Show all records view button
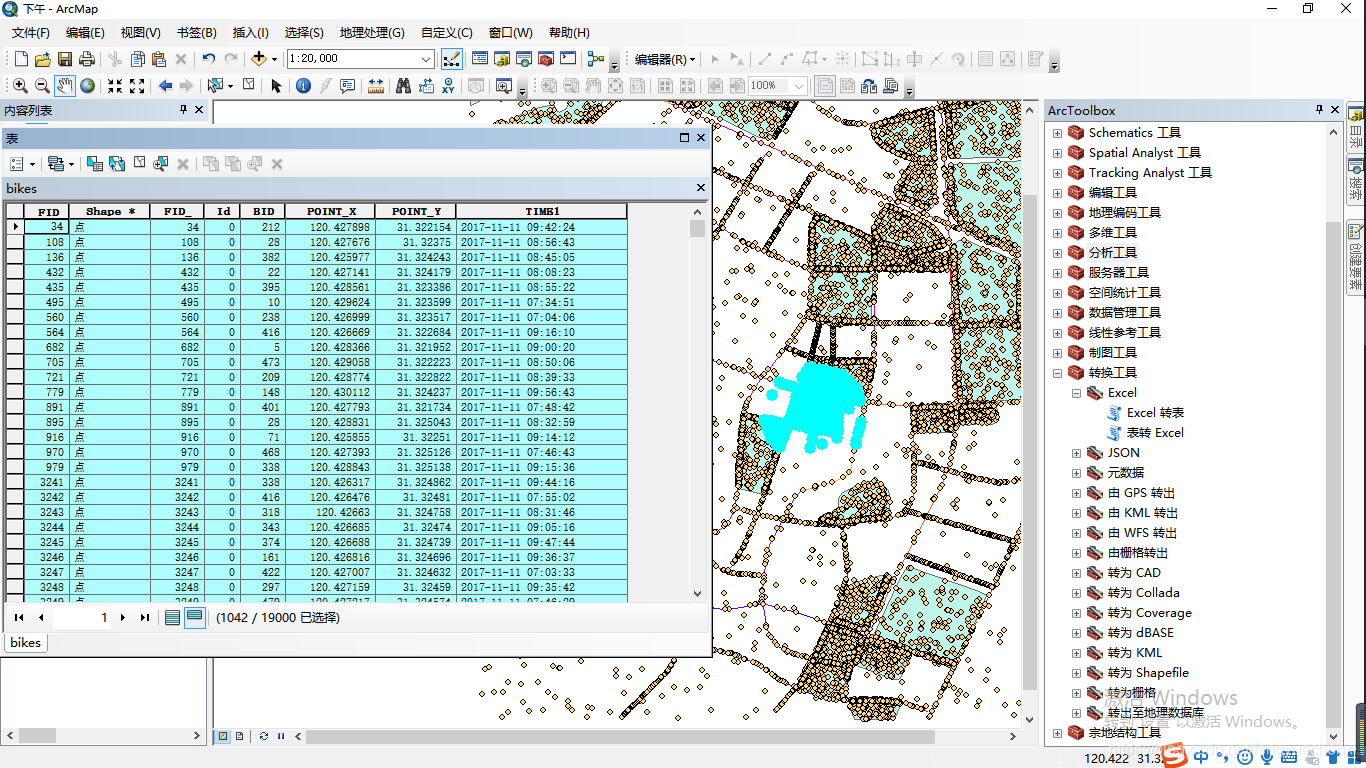This screenshot has height=768, width=1366. (173, 618)
